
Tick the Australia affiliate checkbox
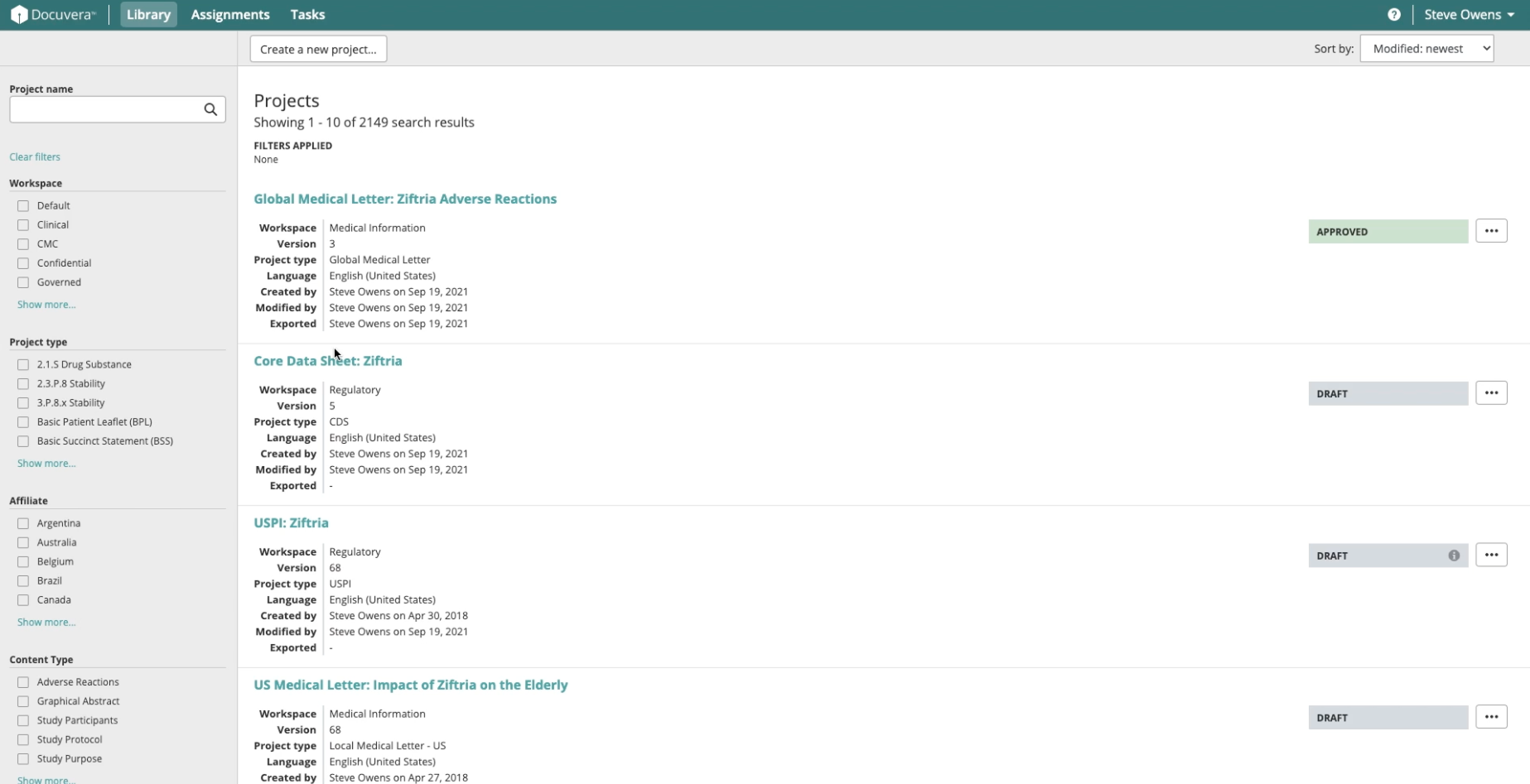click(x=23, y=543)
